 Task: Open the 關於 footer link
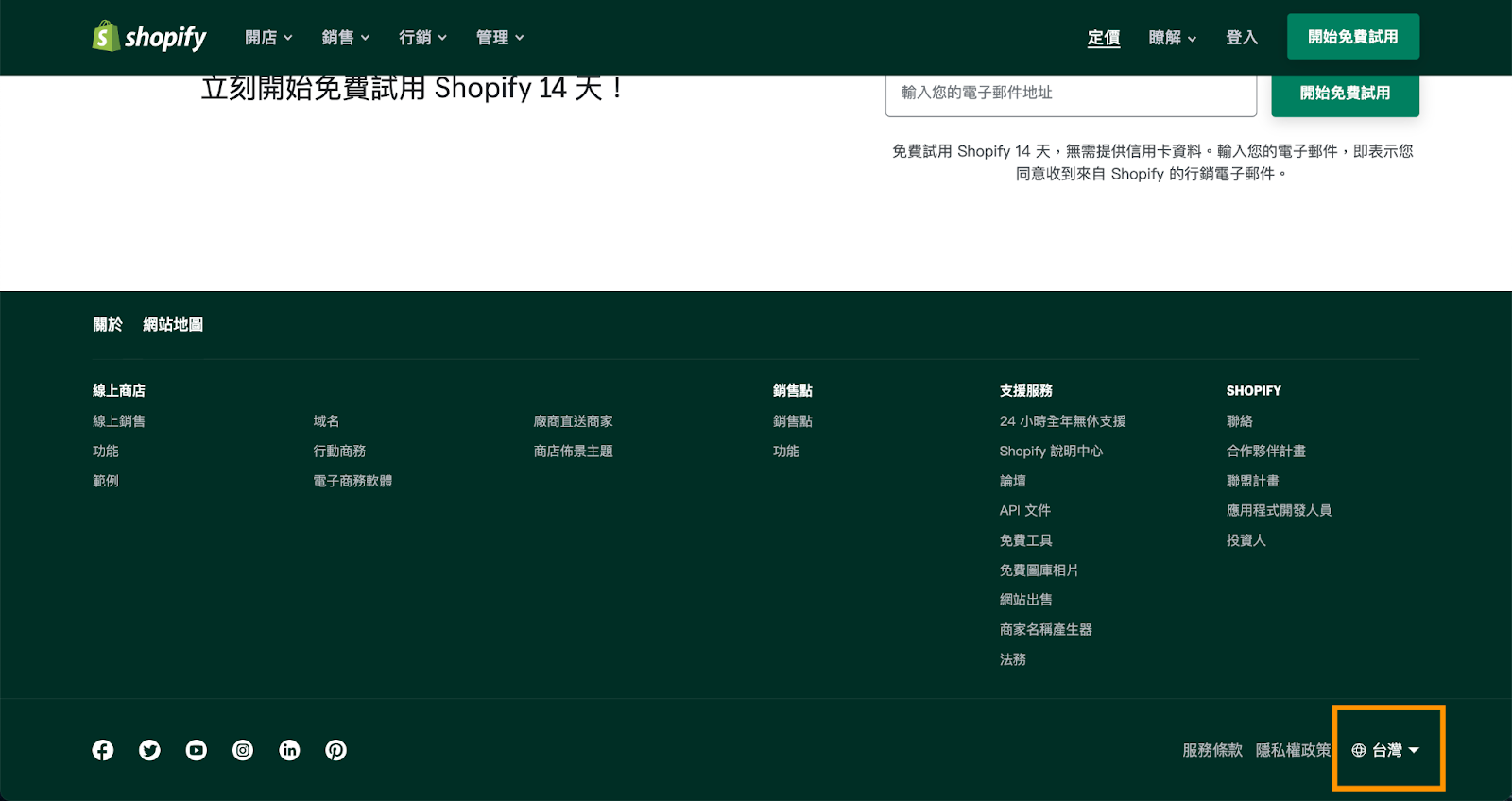pos(108,324)
